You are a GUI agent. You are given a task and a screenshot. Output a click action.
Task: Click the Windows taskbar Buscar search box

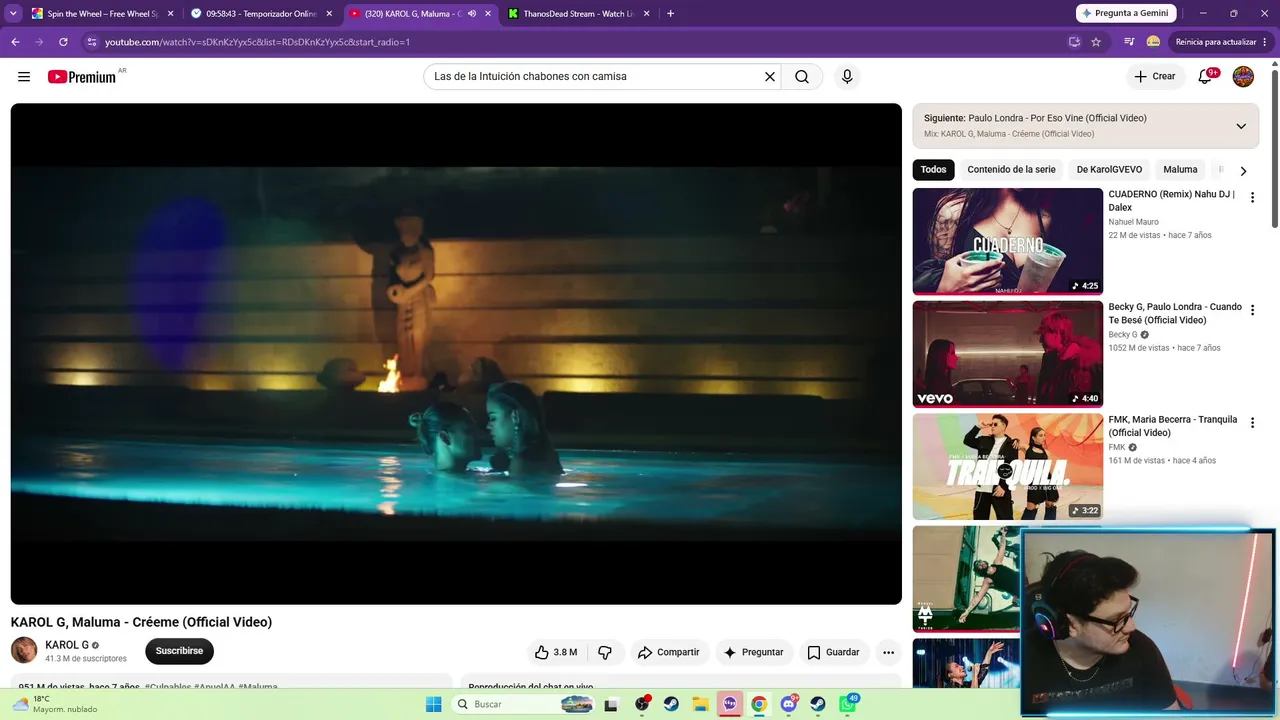point(523,704)
